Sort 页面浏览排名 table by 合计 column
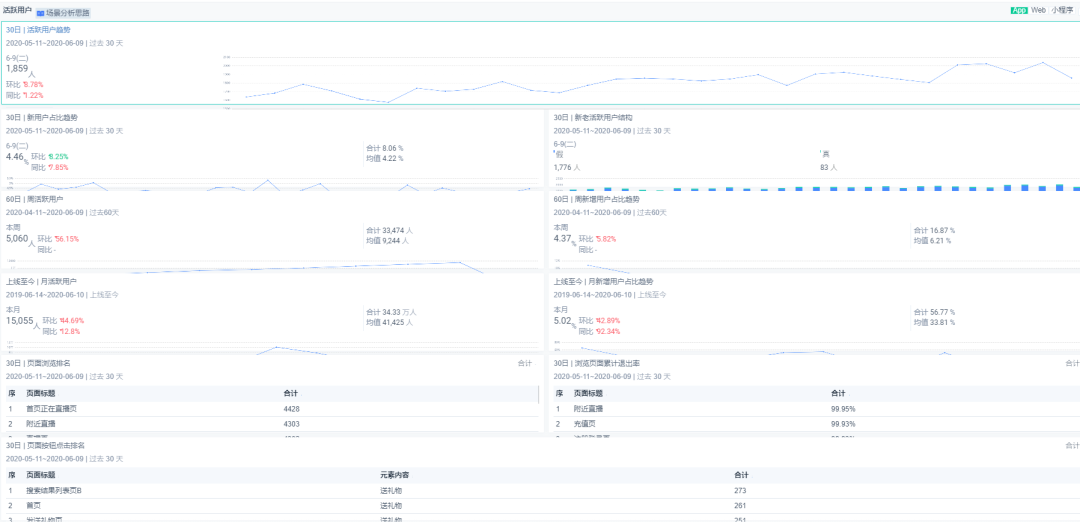 click(x=291, y=393)
